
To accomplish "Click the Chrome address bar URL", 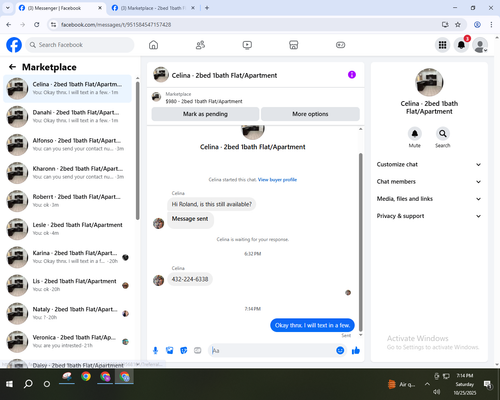I will (x=116, y=24).
